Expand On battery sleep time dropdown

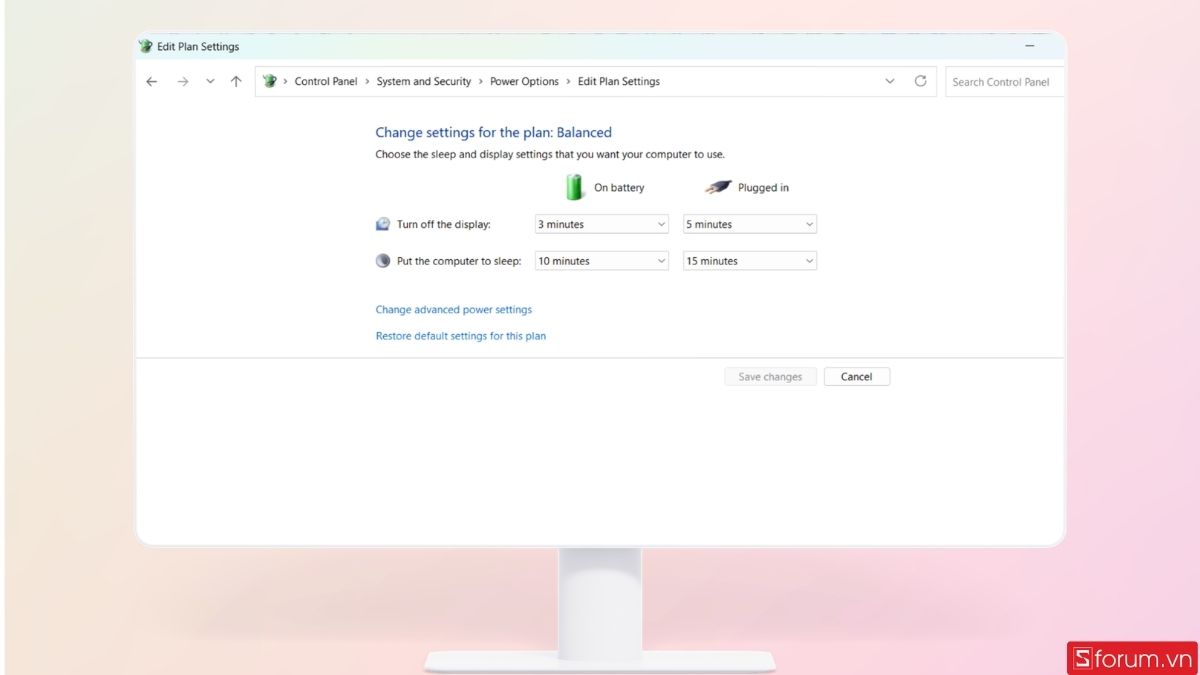click(601, 261)
